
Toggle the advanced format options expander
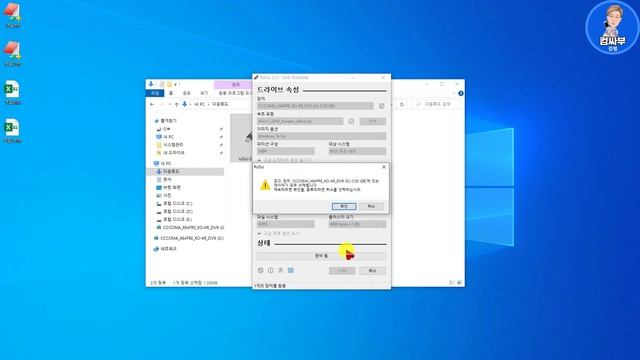pyautogui.click(x=278, y=233)
